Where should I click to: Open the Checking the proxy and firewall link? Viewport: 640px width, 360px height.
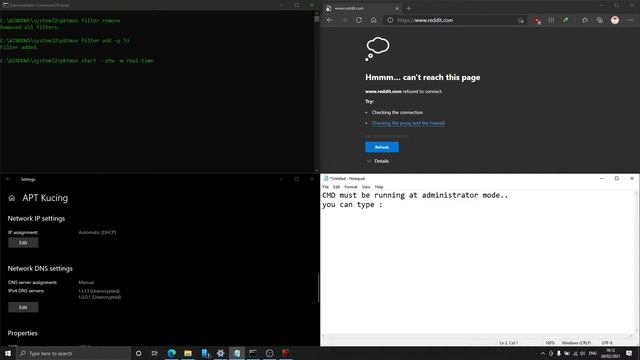tap(408, 123)
